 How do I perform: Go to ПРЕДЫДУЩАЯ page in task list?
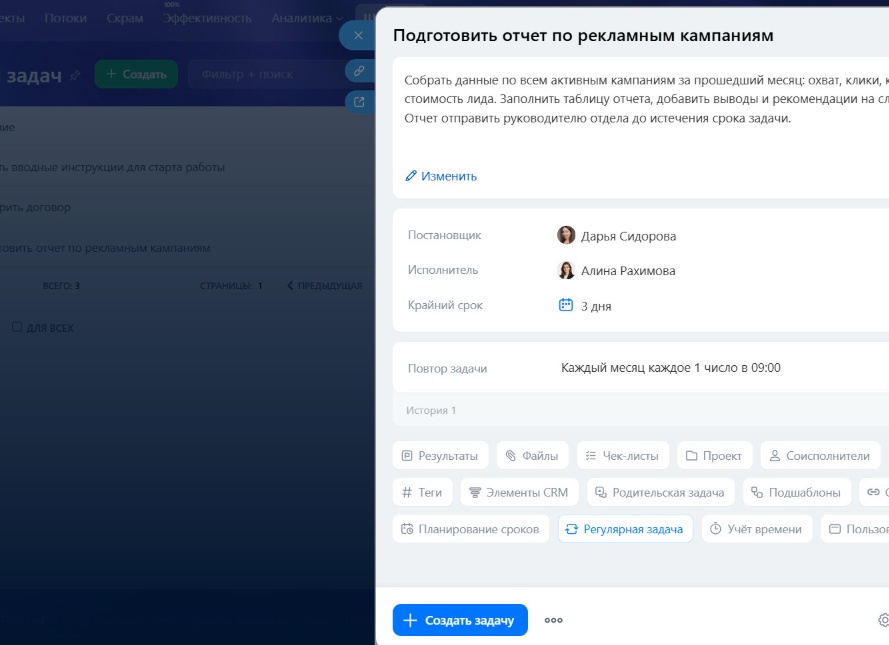pos(325,286)
